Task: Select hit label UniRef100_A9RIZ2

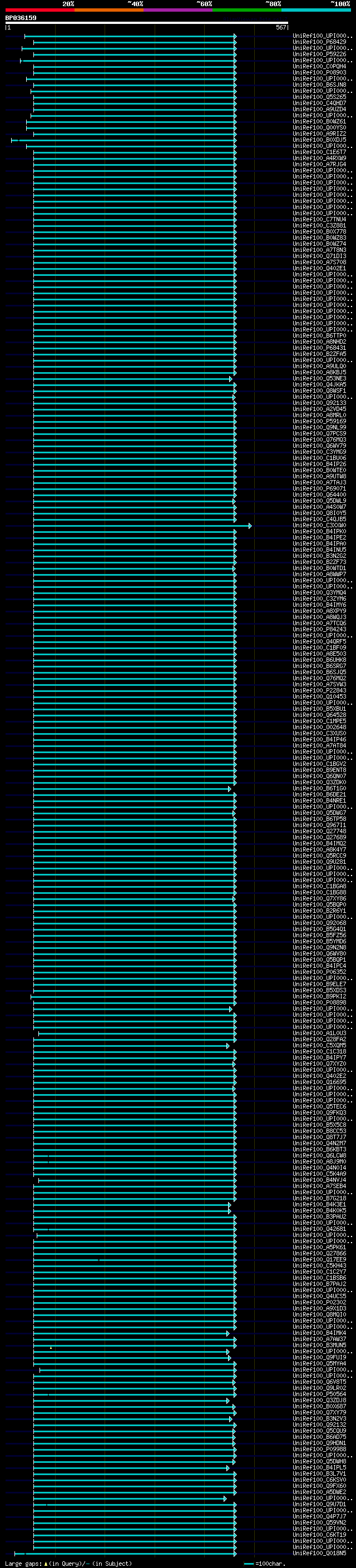Action: (x=319, y=133)
